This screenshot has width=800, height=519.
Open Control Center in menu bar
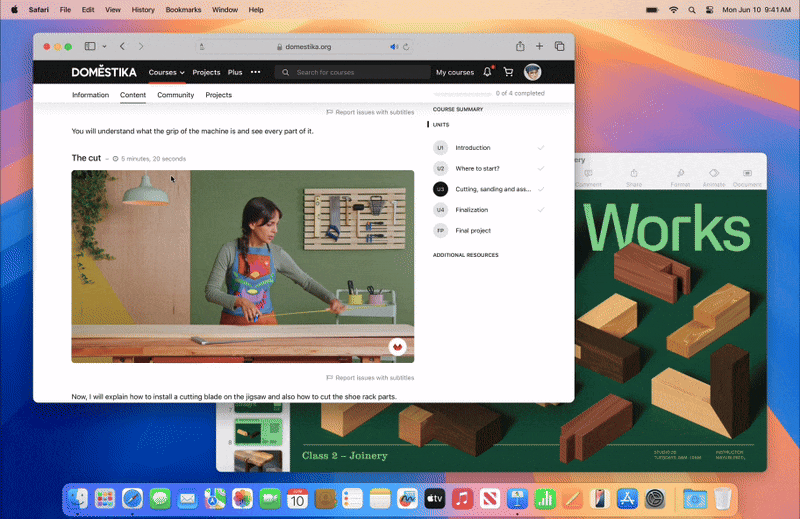pyautogui.click(x=710, y=10)
